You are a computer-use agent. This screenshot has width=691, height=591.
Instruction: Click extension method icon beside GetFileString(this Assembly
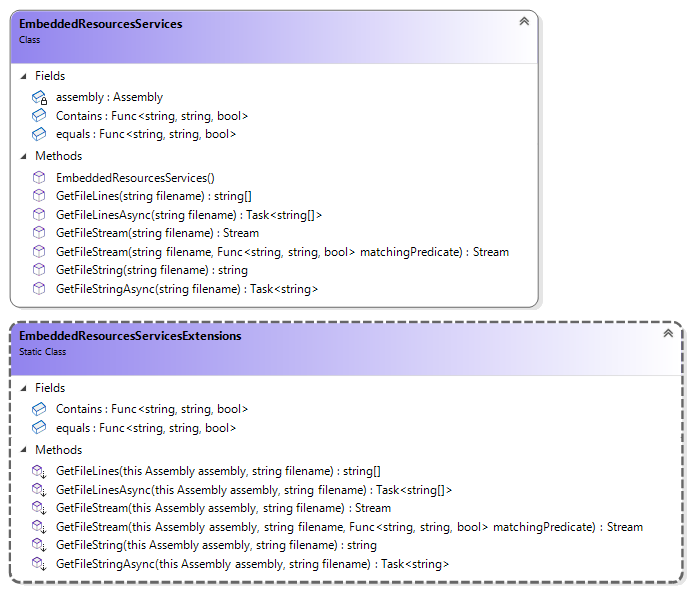pyautogui.click(x=39, y=545)
